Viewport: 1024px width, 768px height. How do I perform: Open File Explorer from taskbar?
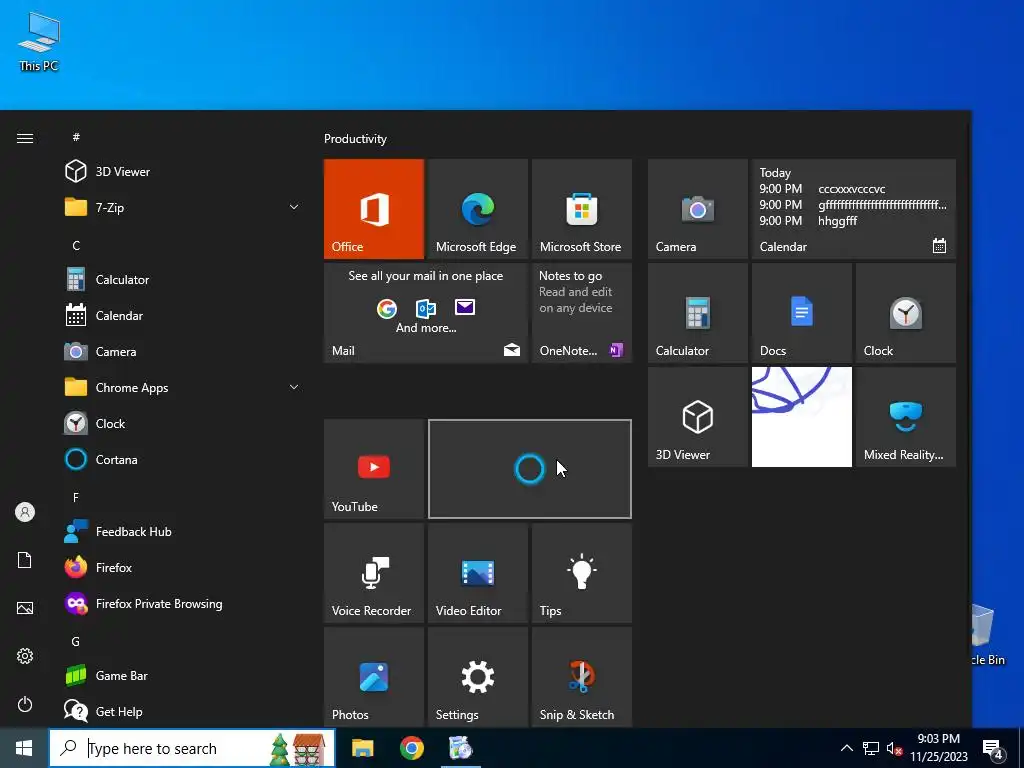click(x=362, y=748)
